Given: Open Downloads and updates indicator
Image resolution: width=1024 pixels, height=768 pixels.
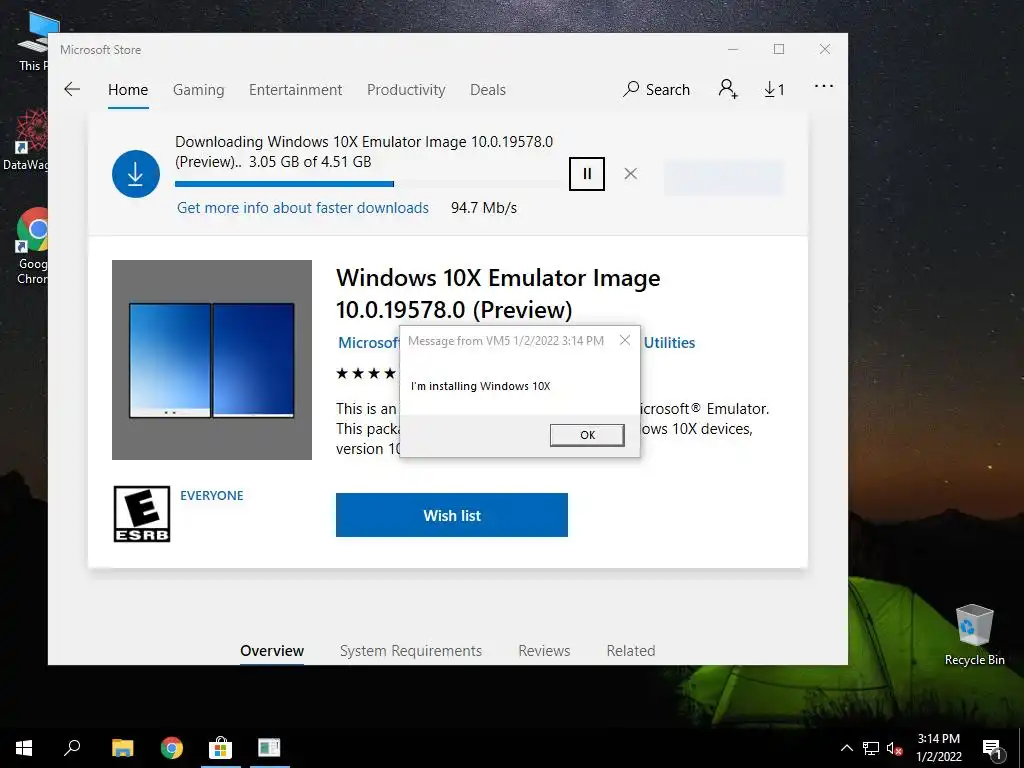Looking at the screenshot, I should [774, 89].
